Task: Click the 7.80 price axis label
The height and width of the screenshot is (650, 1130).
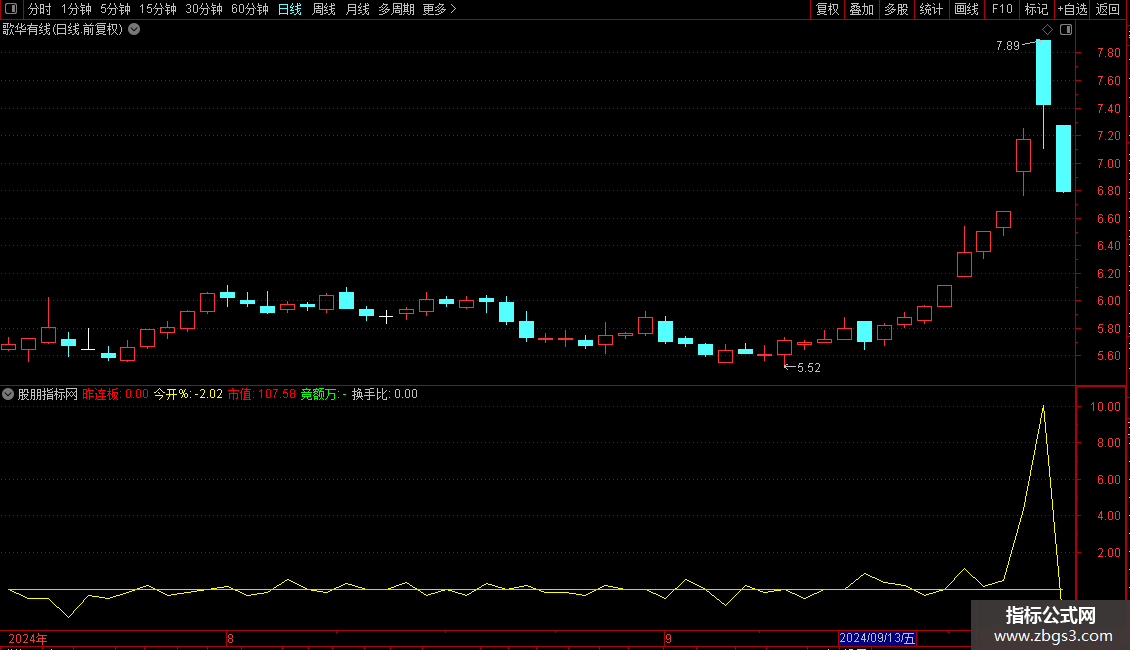Action: pos(1108,53)
